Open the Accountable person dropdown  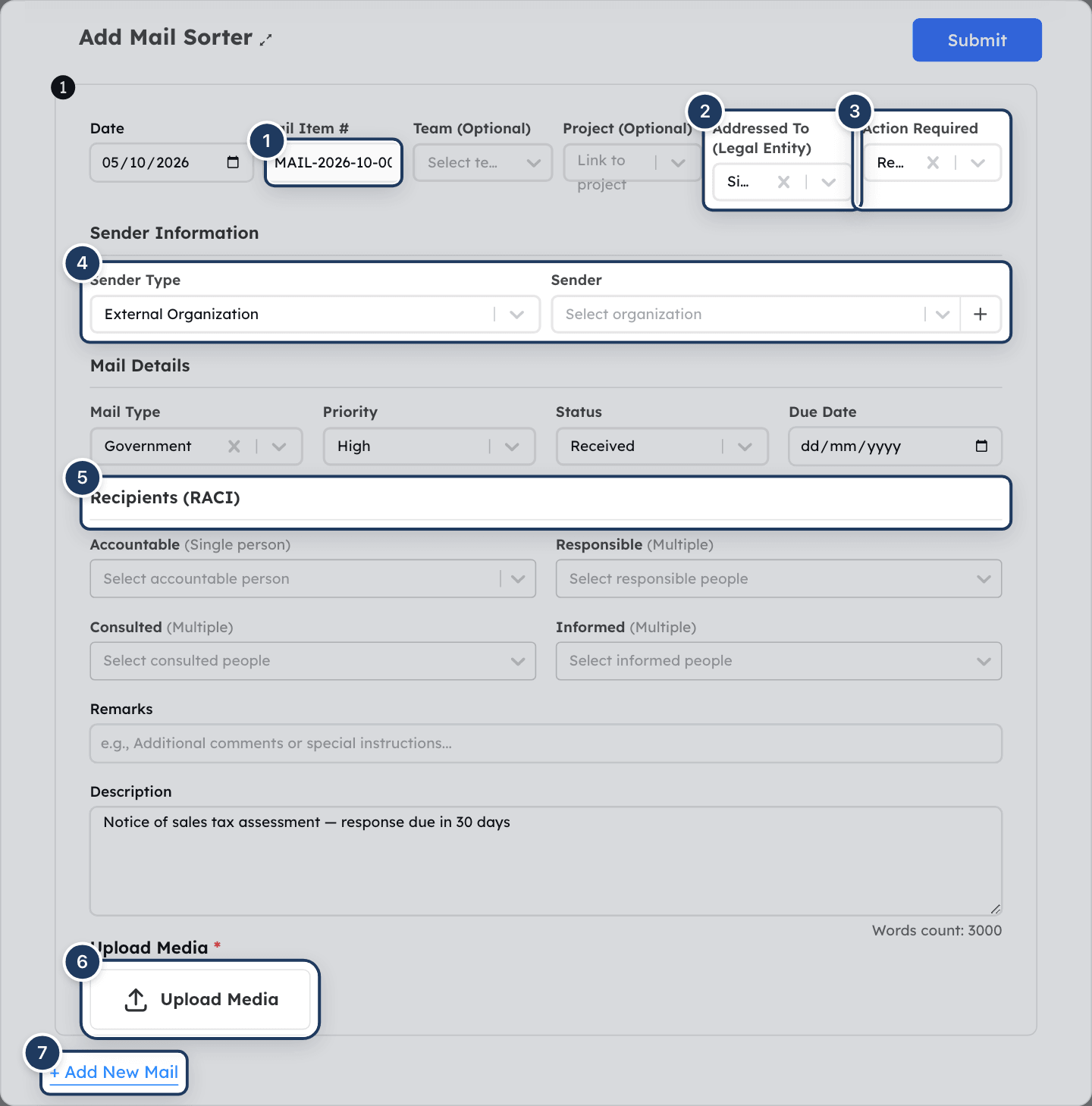[313, 578]
